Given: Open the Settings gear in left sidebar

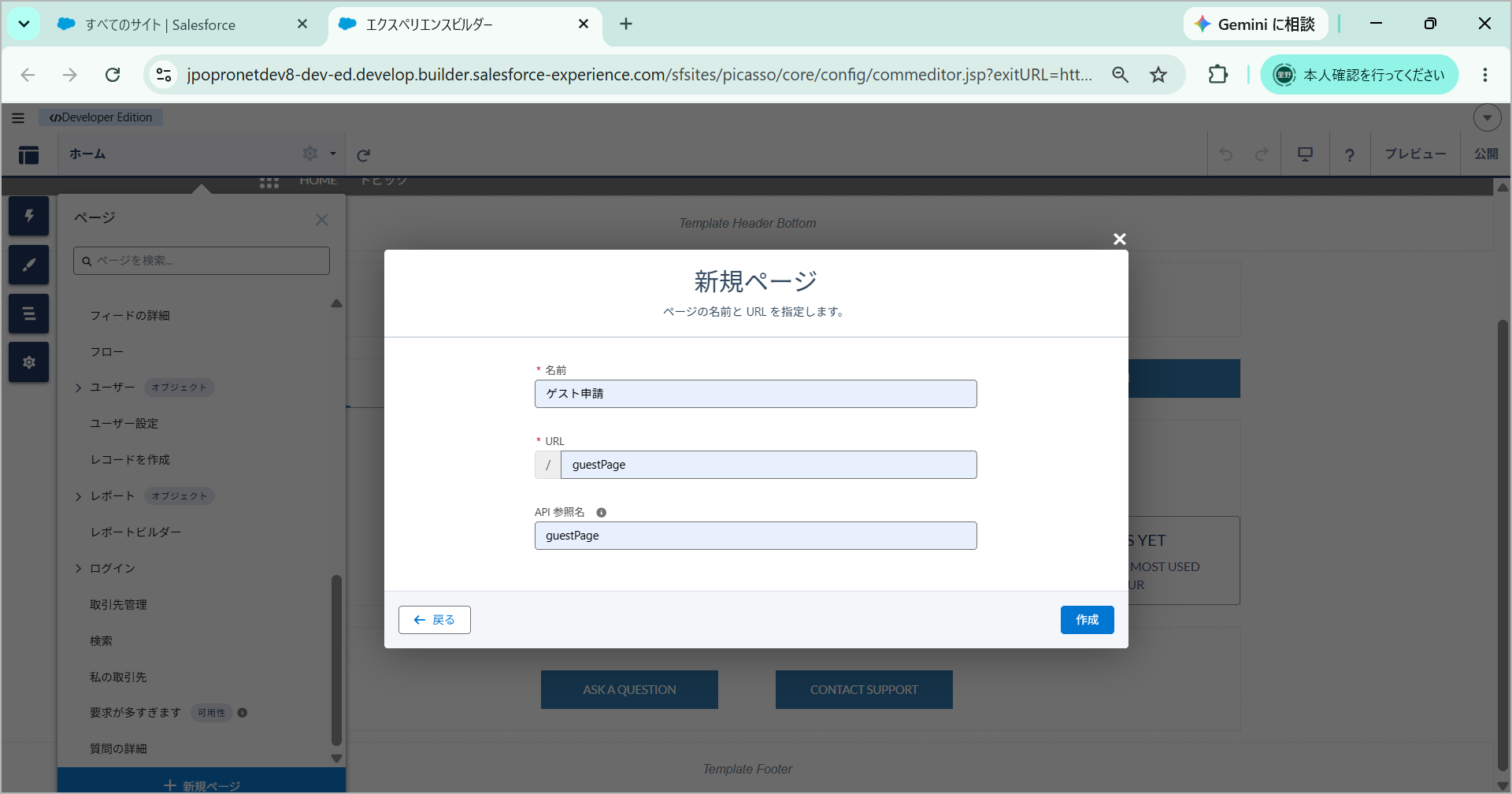Looking at the screenshot, I should pos(29,362).
